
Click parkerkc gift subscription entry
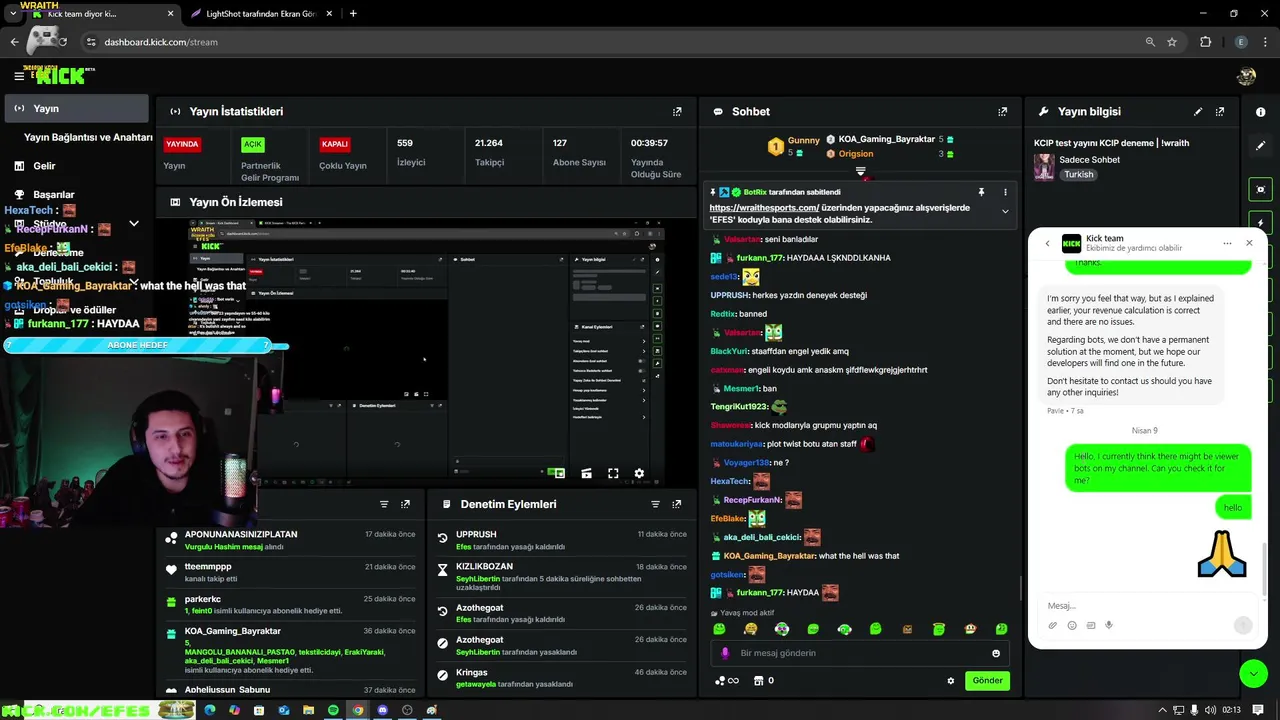click(290, 604)
